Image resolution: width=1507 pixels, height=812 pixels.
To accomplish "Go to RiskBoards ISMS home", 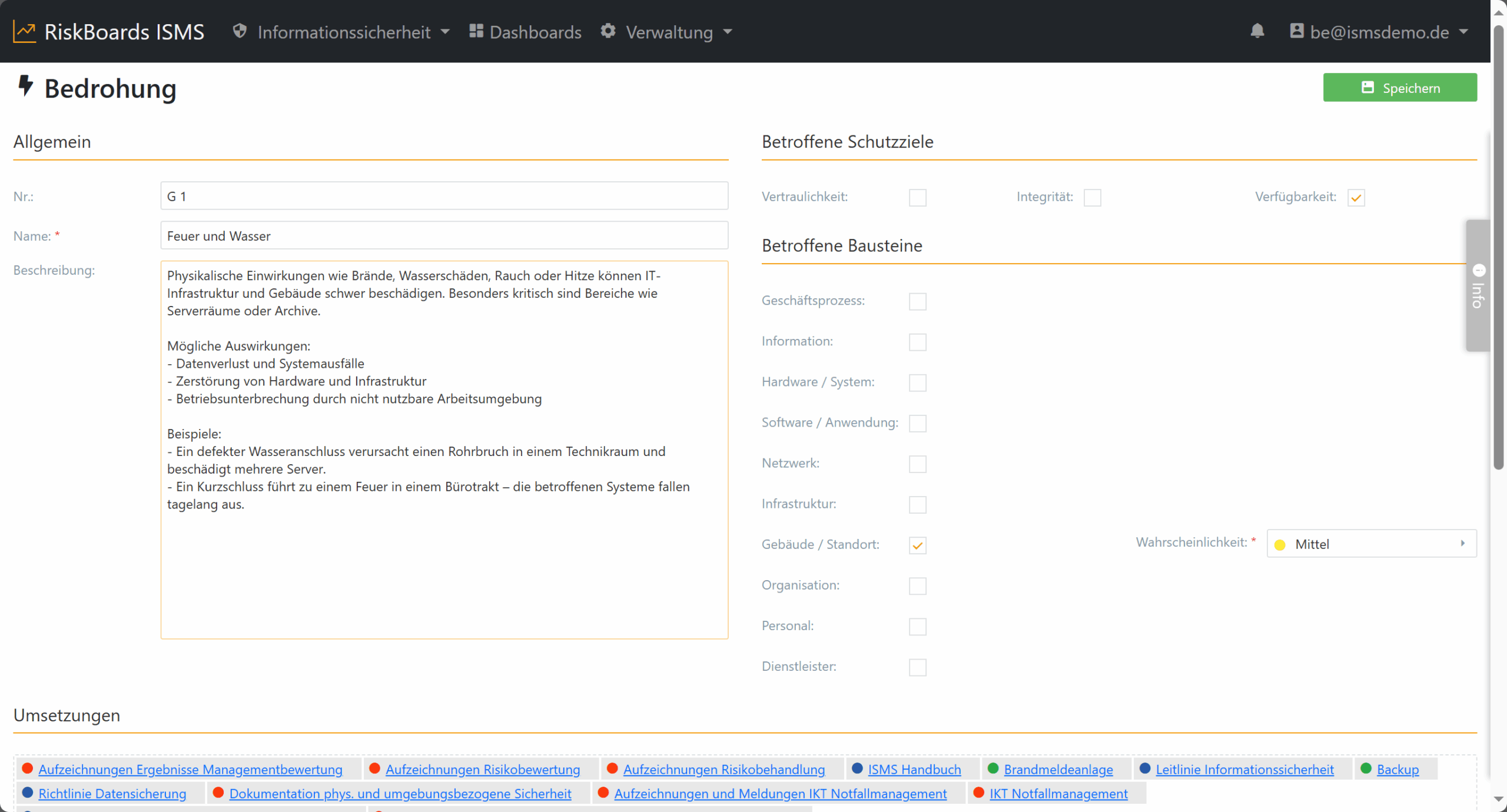I will pos(109,32).
